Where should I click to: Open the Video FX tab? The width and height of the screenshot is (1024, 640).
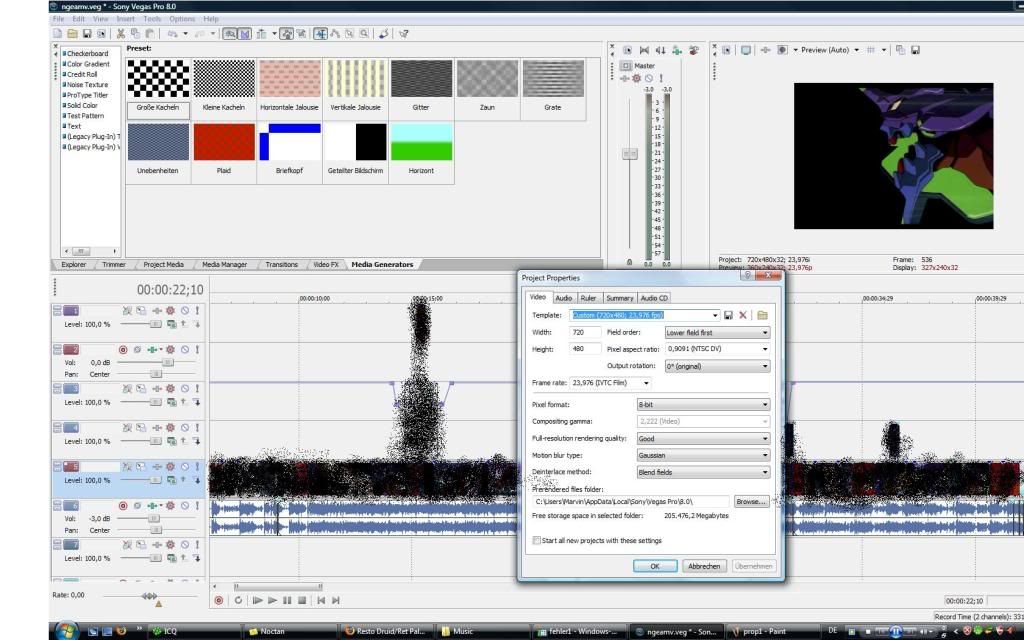click(x=326, y=264)
